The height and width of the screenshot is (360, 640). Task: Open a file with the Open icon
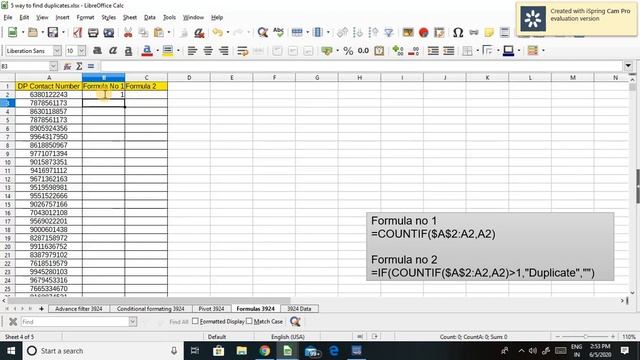point(33,32)
